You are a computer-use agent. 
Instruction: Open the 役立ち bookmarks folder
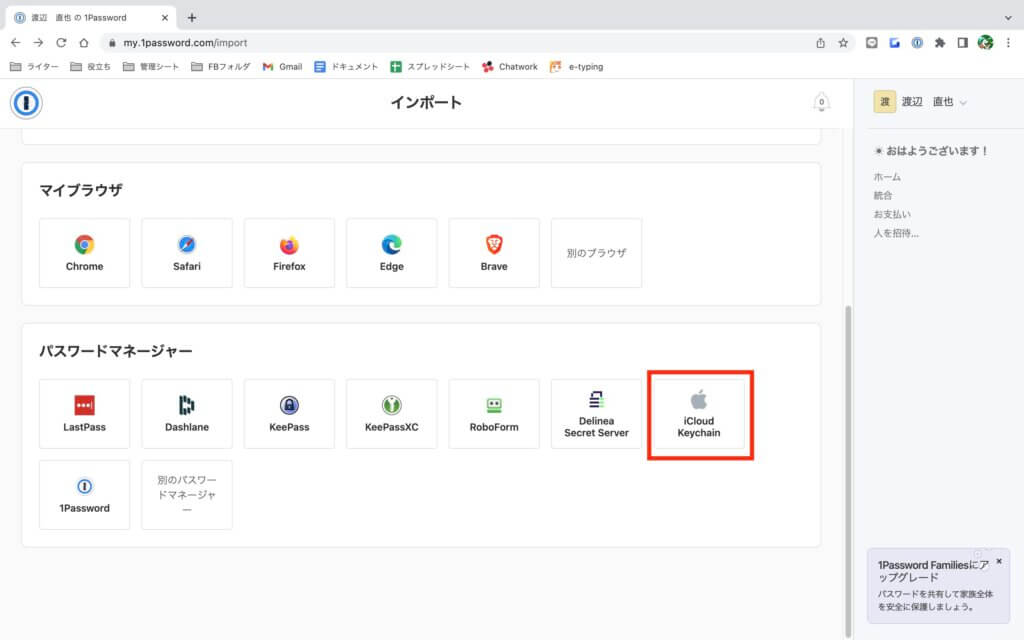(90, 67)
